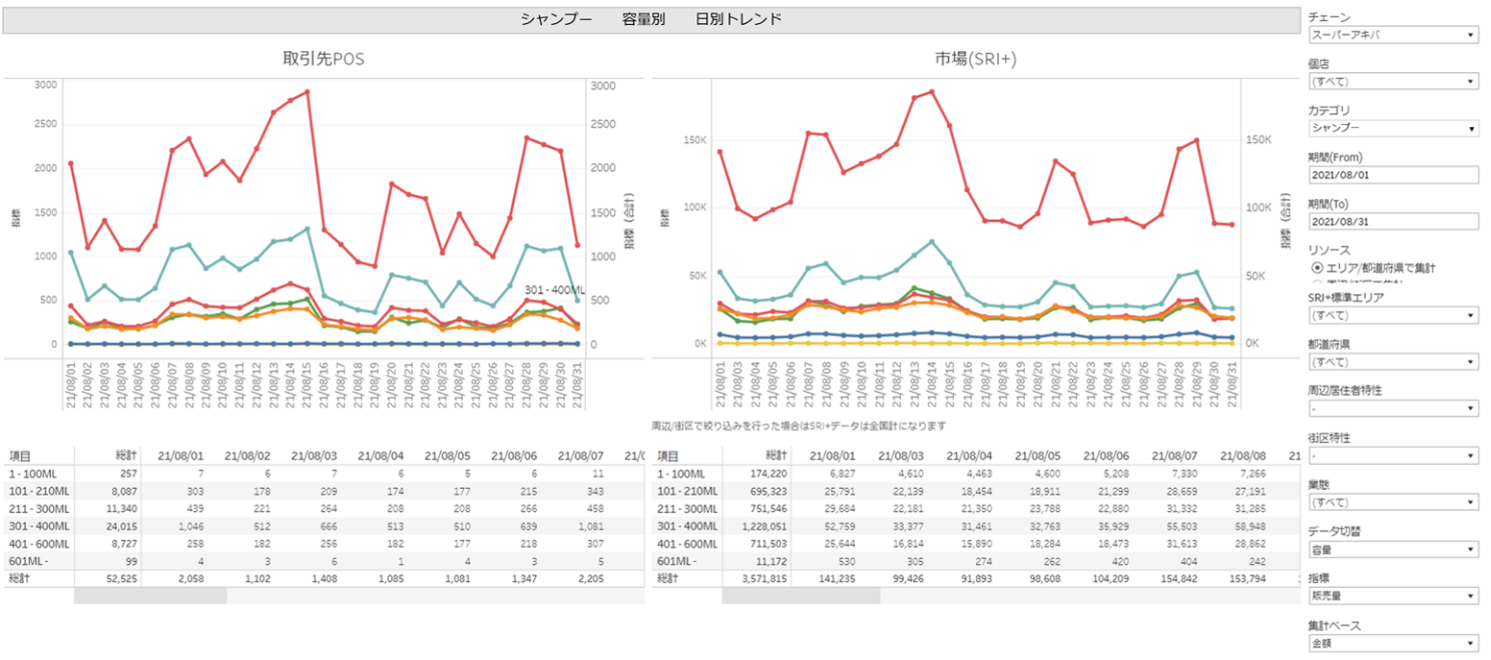Click the horizontal scrollbar under the 取引先POS table
1491x660 pixels.
(x=150, y=595)
